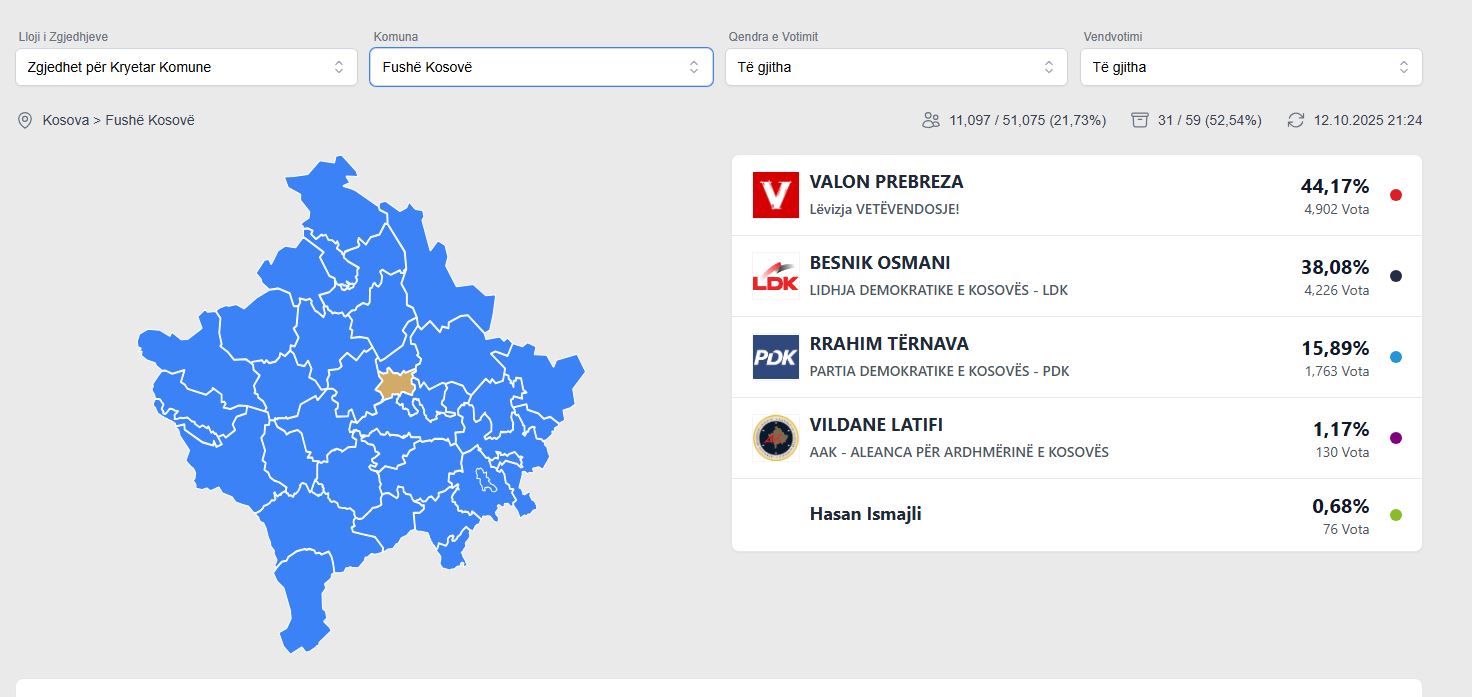Select the Valon Prebreza candidate name
Screen dimensions: 1472x697
tap(886, 182)
